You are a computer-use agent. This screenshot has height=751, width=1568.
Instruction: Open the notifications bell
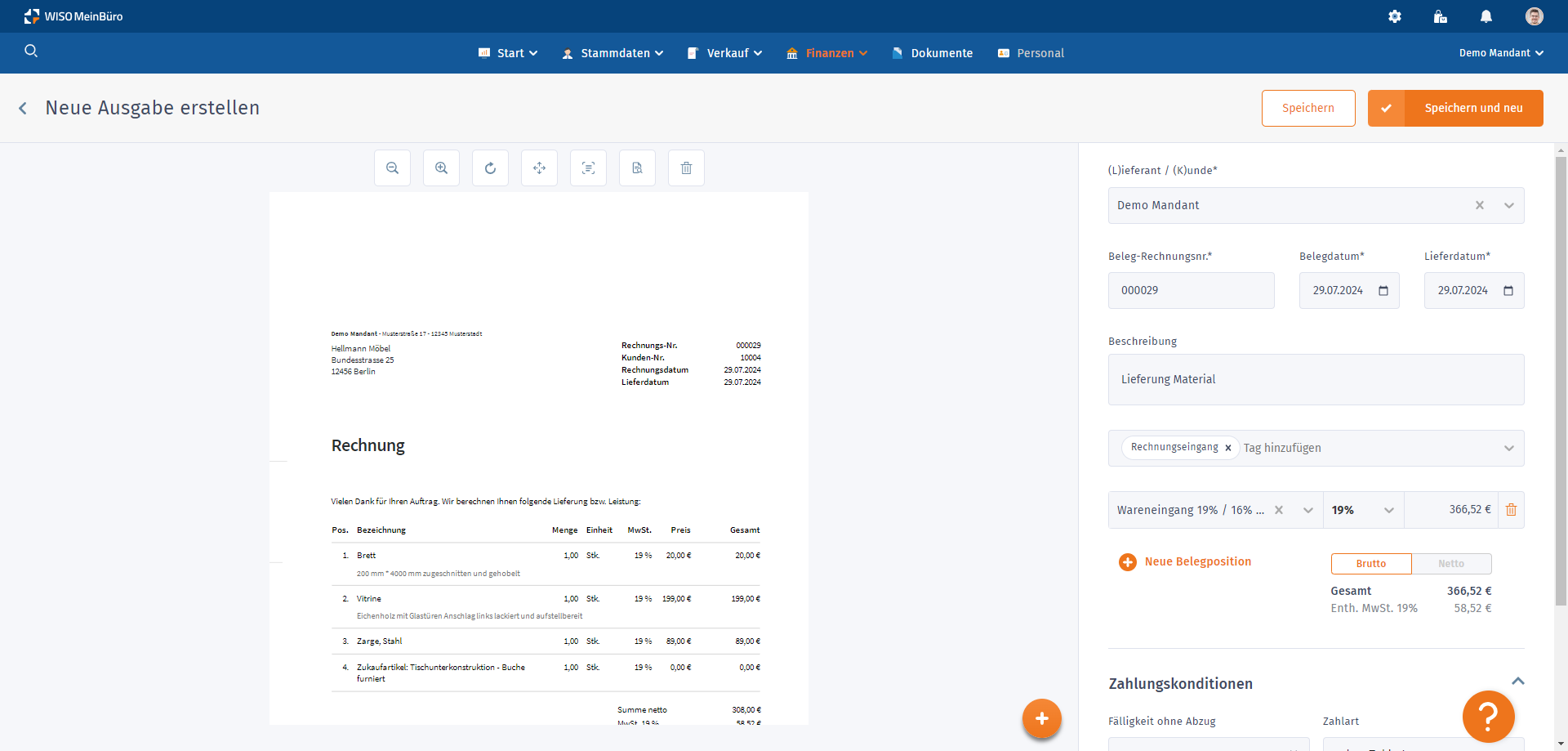[1486, 16]
